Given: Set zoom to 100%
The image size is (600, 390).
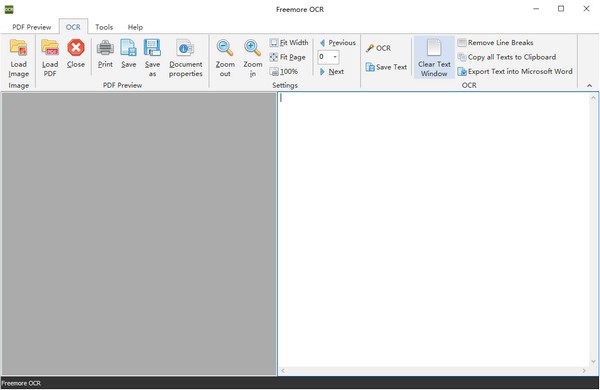Looking at the screenshot, I should 284,71.
